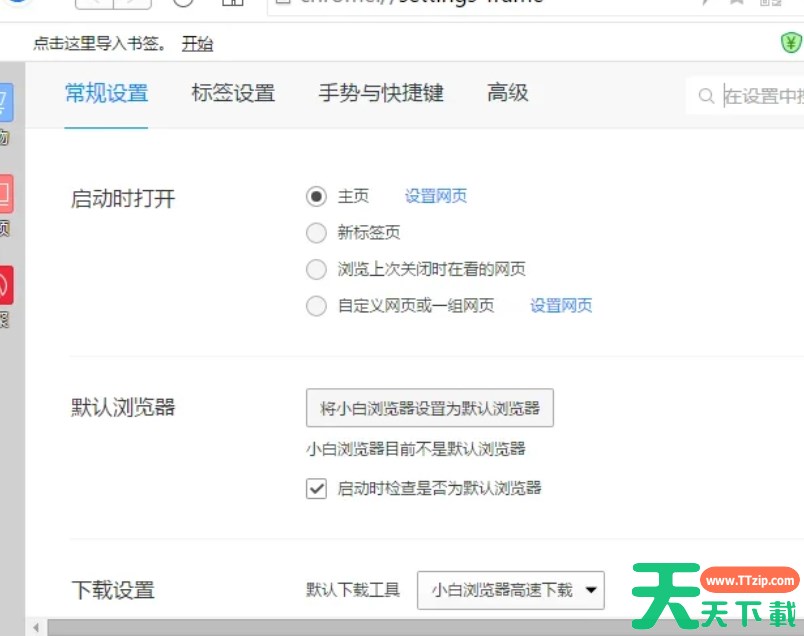This screenshot has height=636, width=804.
Task: Bookmark the page with the star icon
Action: pyautogui.click(x=734, y=4)
